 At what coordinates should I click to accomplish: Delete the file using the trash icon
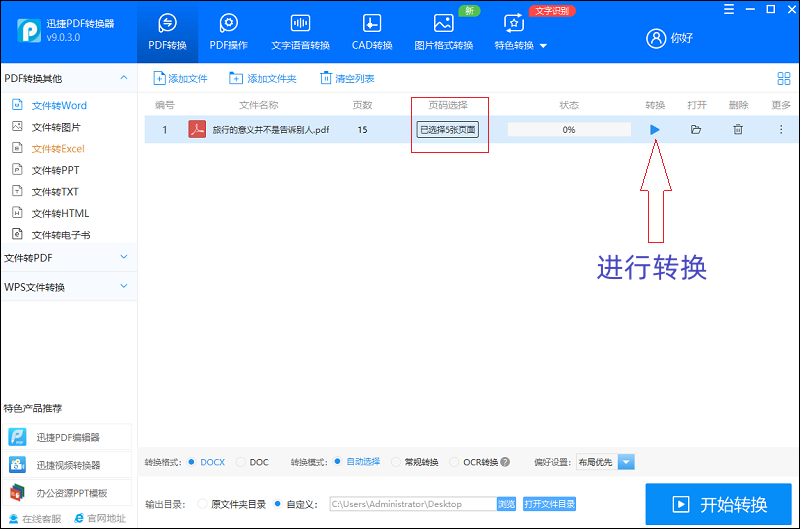coord(738,130)
